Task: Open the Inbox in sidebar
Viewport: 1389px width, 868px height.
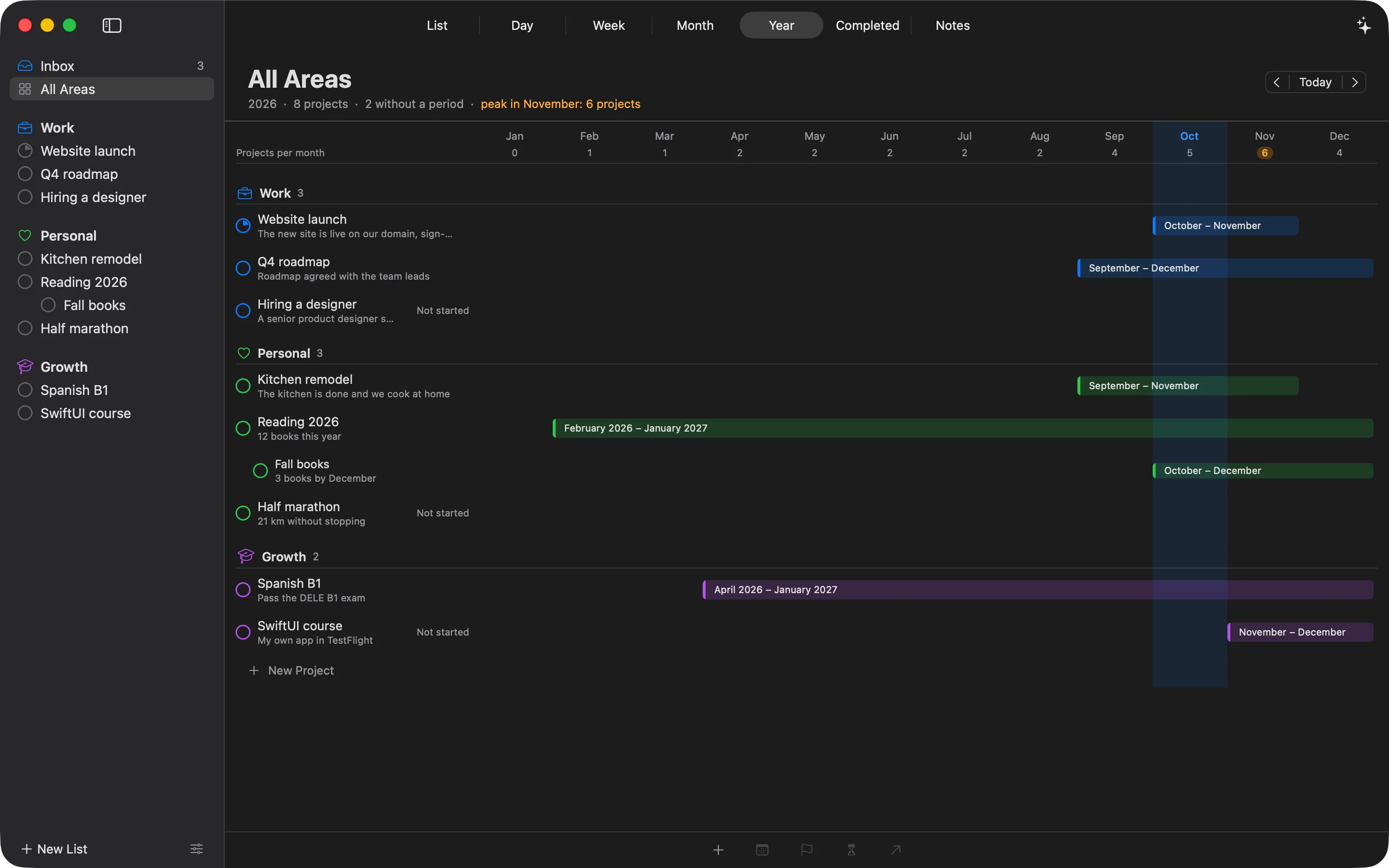Action: point(112,66)
